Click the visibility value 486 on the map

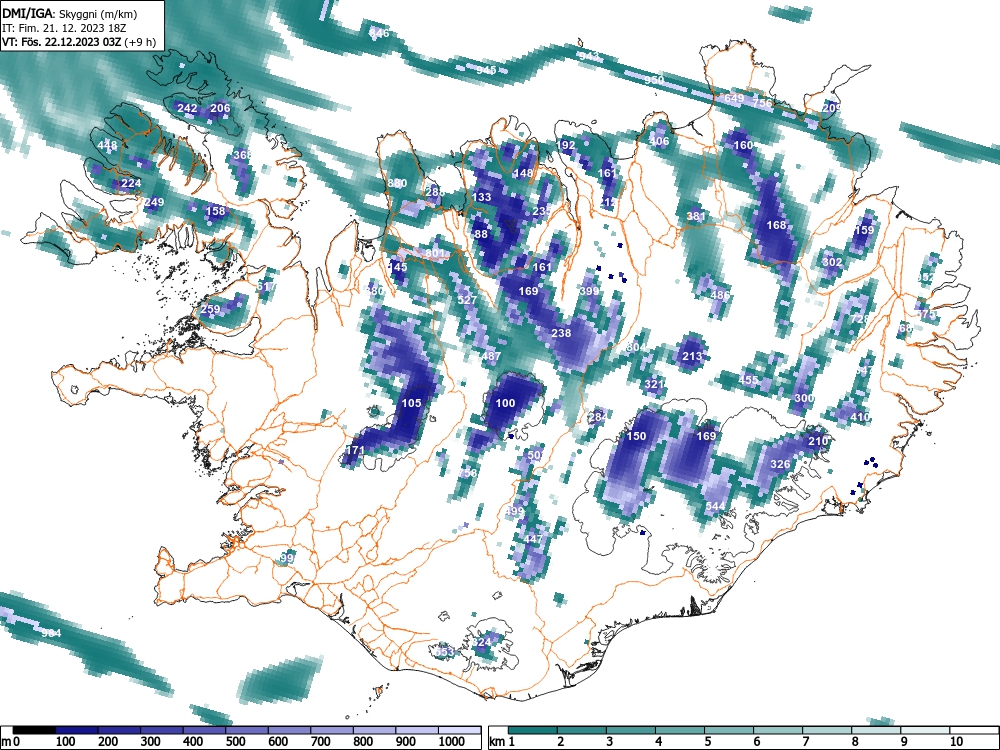pos(720,295)
